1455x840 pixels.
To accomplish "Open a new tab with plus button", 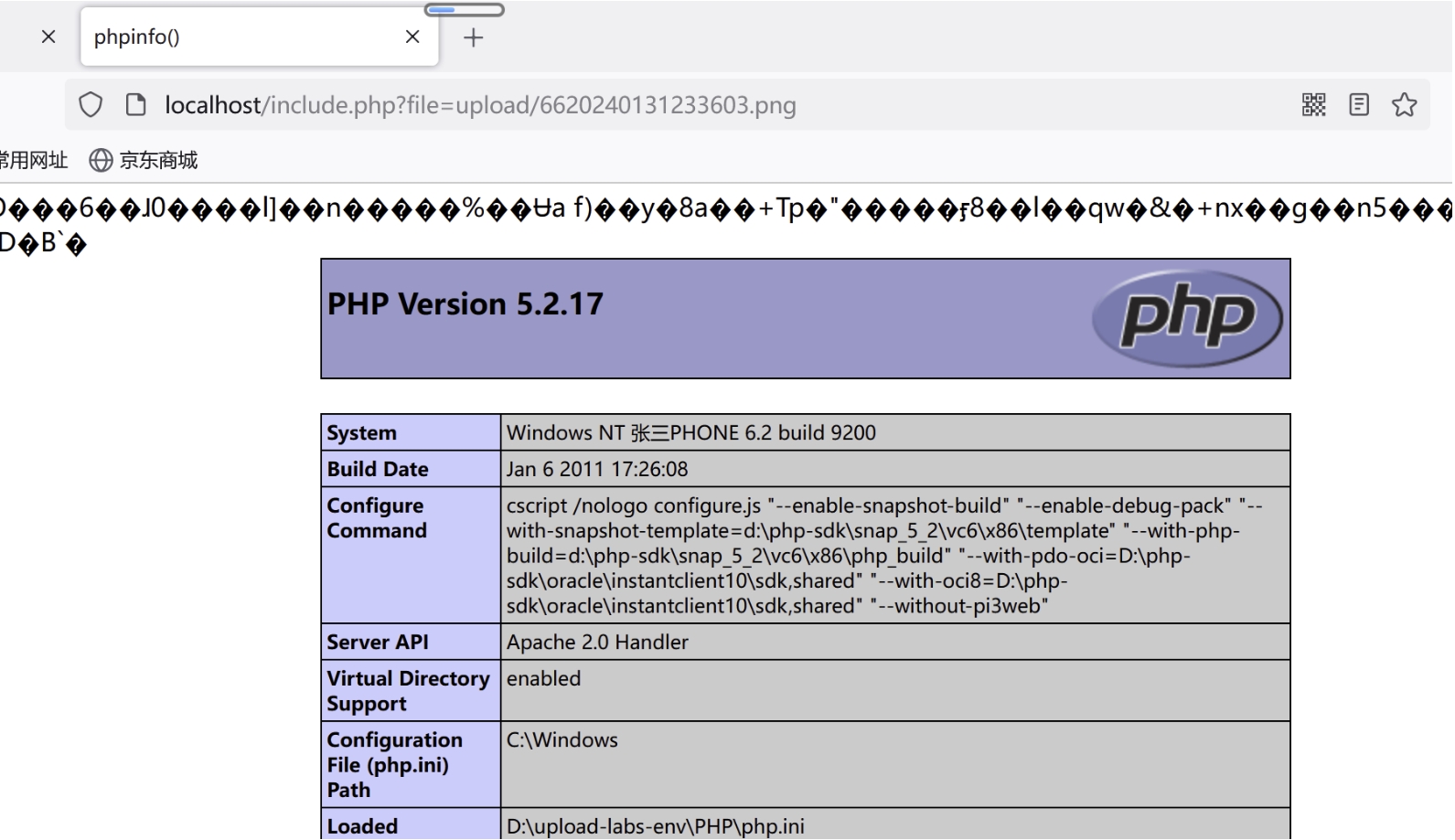I will (x=473, y=37).
